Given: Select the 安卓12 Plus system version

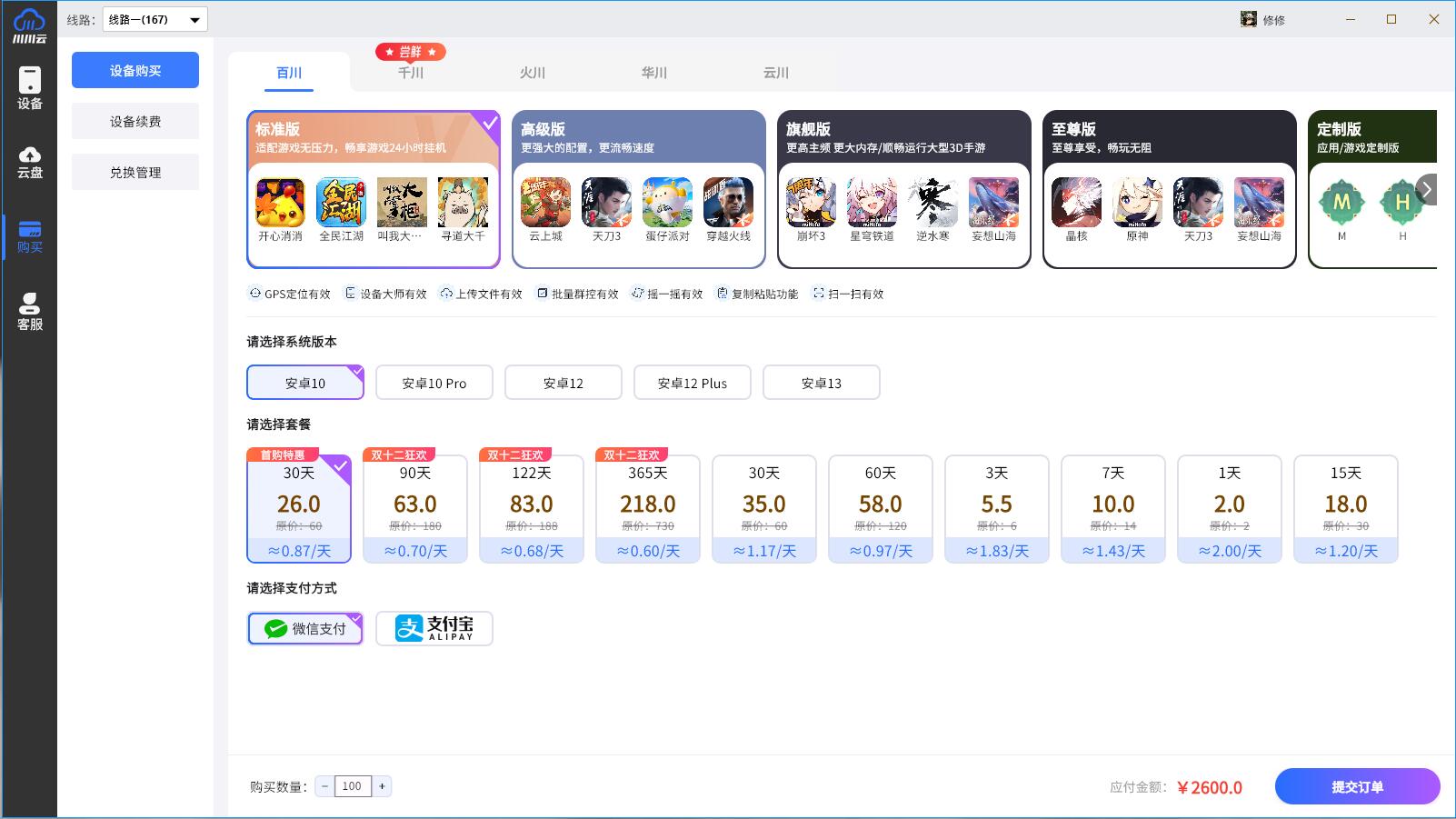Looking at the screenshot, I should coord(693,383).
